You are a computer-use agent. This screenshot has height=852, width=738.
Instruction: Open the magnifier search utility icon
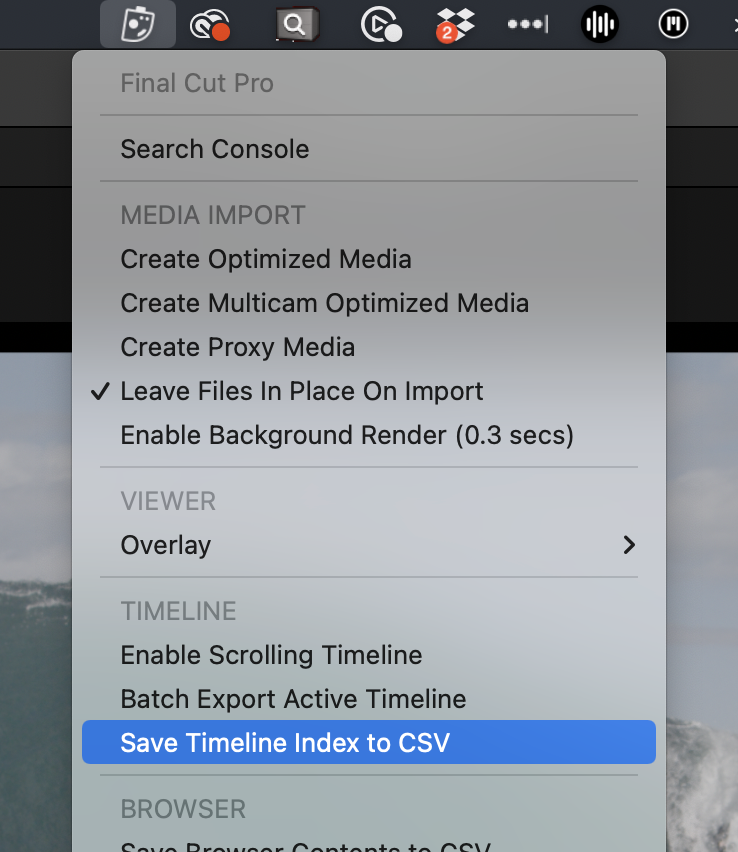point(296,24)
